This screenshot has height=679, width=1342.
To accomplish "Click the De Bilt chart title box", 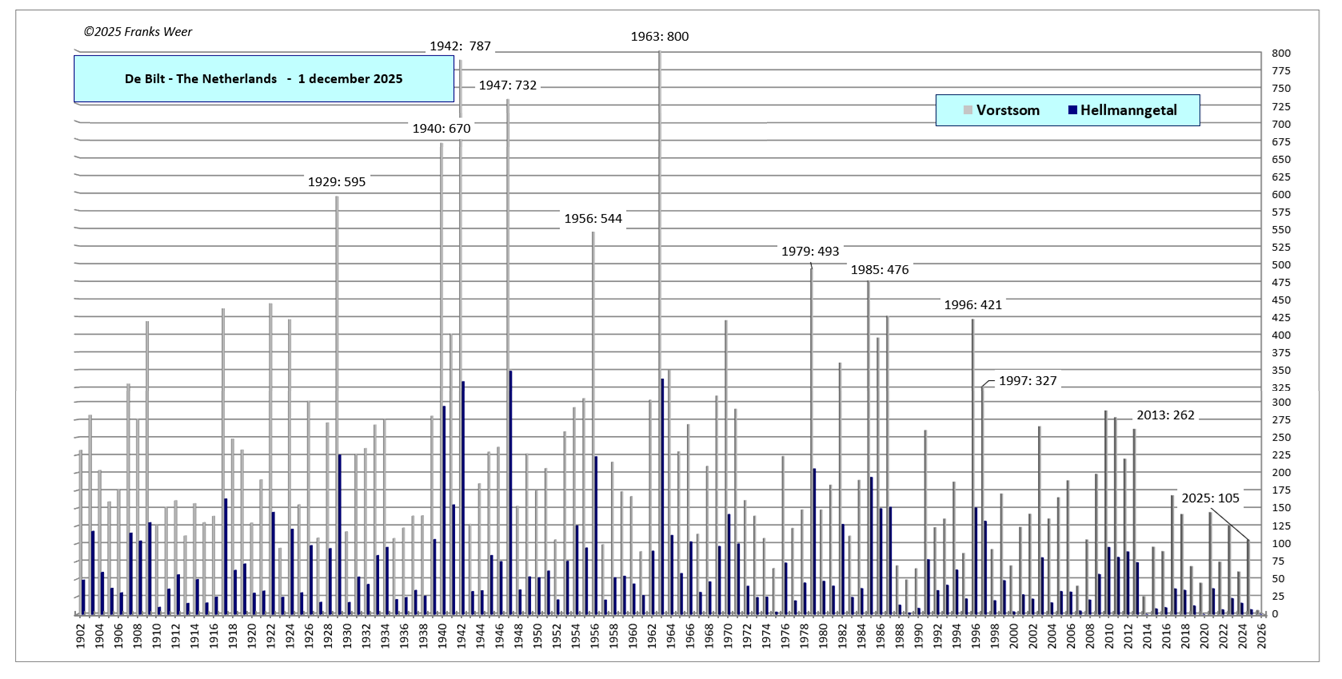I will click(264, 79).
